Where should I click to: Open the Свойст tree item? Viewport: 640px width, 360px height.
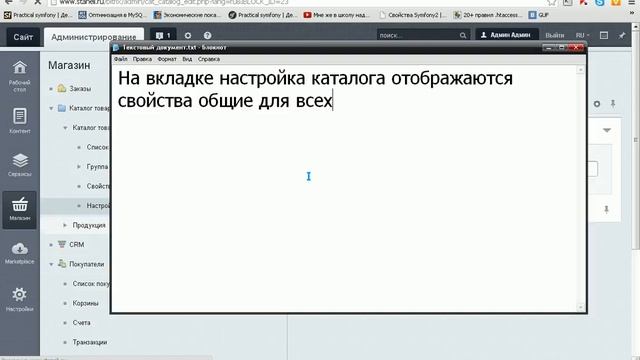pos(98,186)
